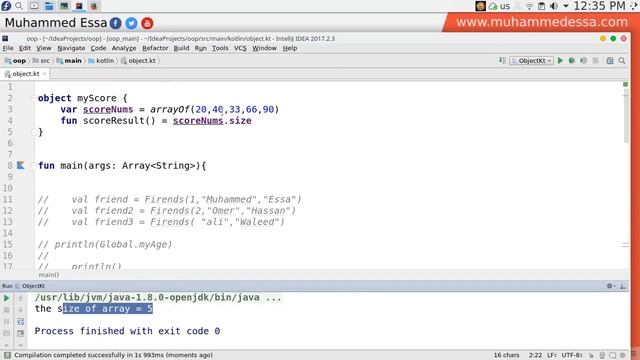
Task: Click the Kotlin run gutter icon beside main
Action: tap(21, 165)
